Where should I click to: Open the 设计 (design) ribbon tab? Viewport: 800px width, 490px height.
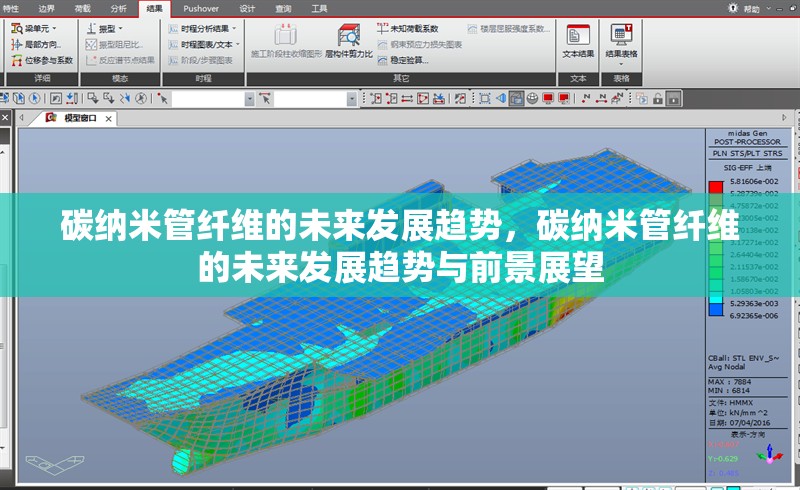pyautogui.click(x=247, y=7)
